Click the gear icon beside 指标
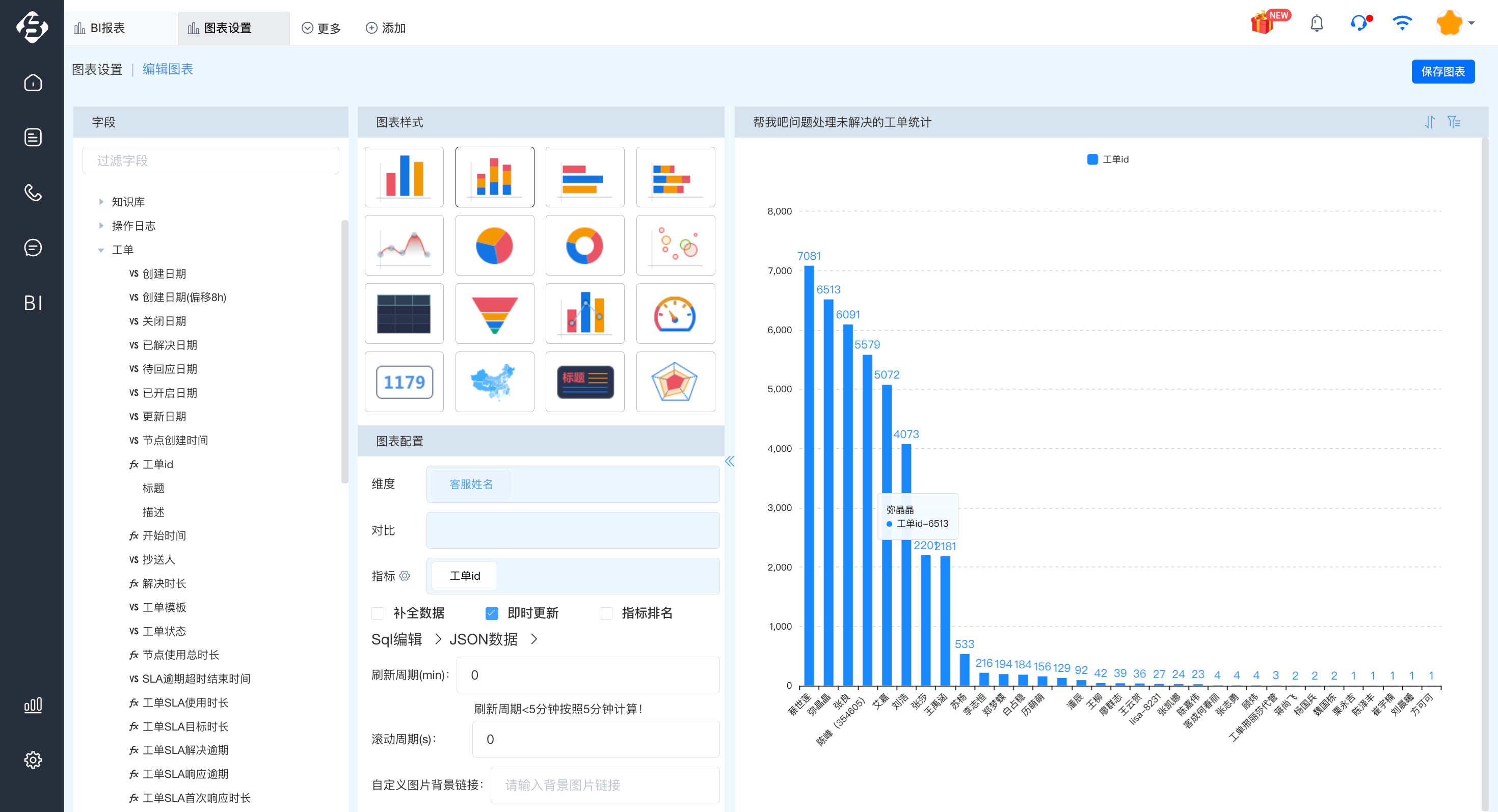 click(x=405, y=576)
